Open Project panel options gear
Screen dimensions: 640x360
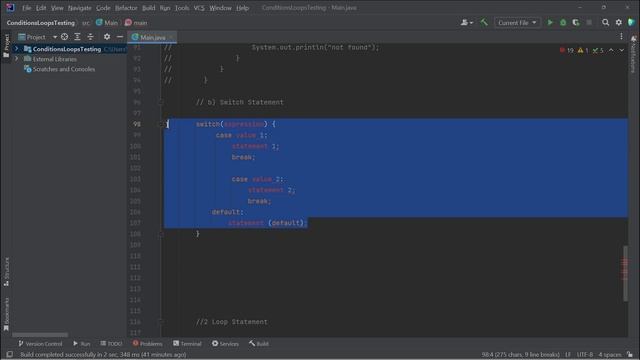click(x=107, y=37)
